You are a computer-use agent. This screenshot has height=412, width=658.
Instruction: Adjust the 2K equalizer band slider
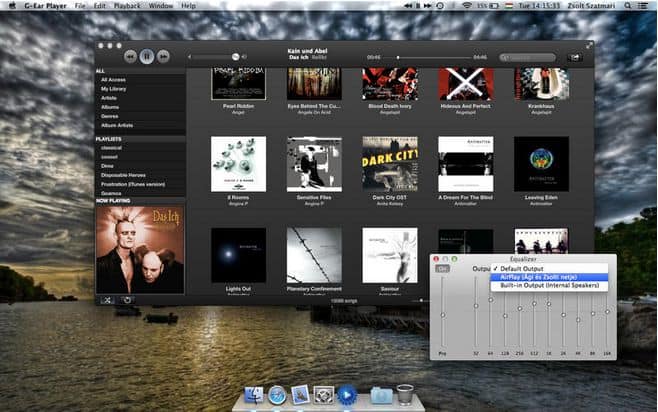point(564,315)
